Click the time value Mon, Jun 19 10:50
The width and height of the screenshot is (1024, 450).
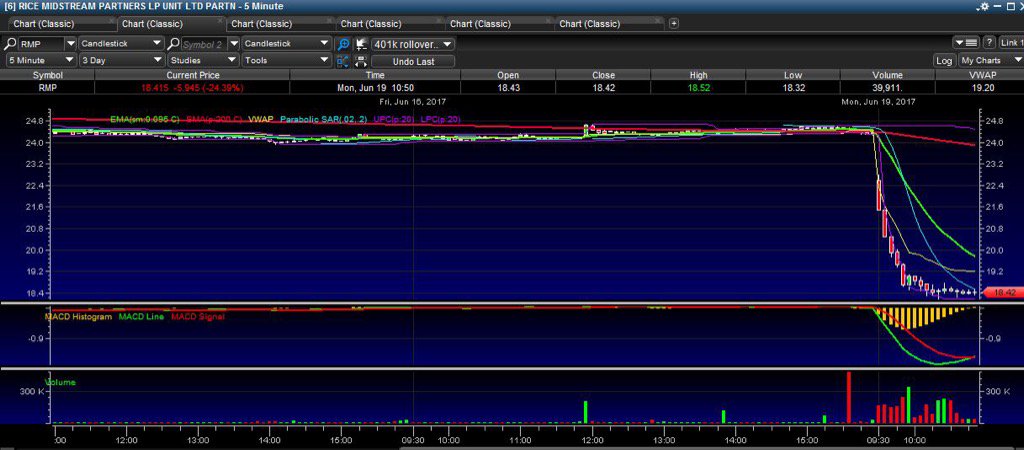click(376, 87)
